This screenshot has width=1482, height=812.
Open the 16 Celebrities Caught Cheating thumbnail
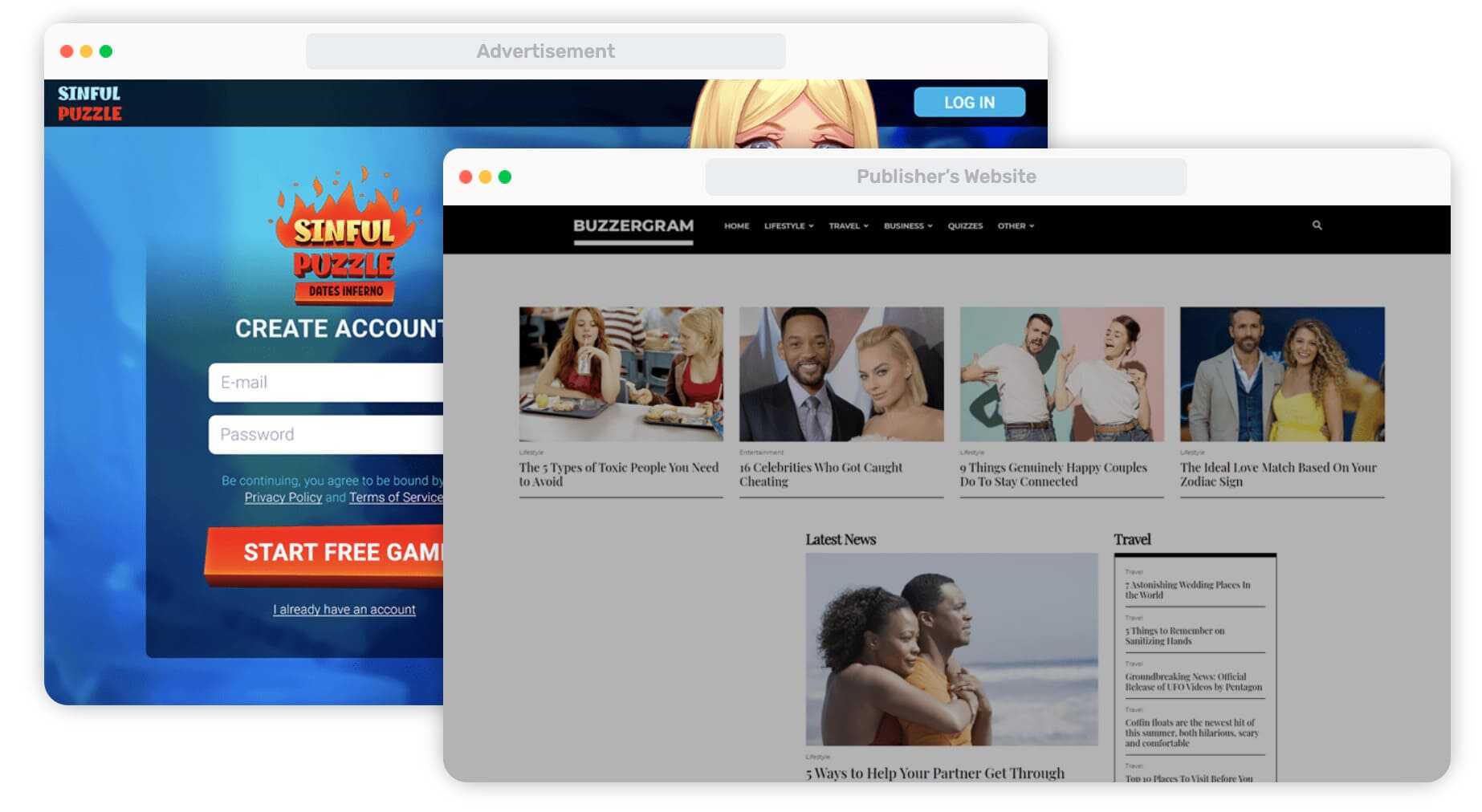841,374
